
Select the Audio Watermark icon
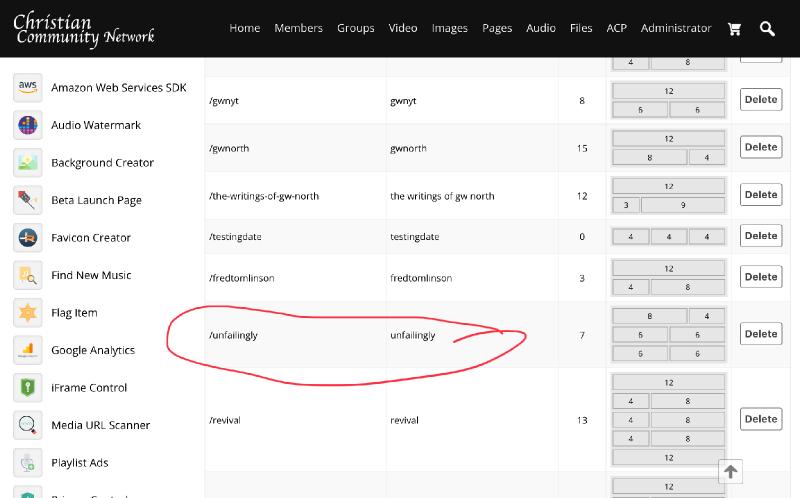[x=28, y=125]
